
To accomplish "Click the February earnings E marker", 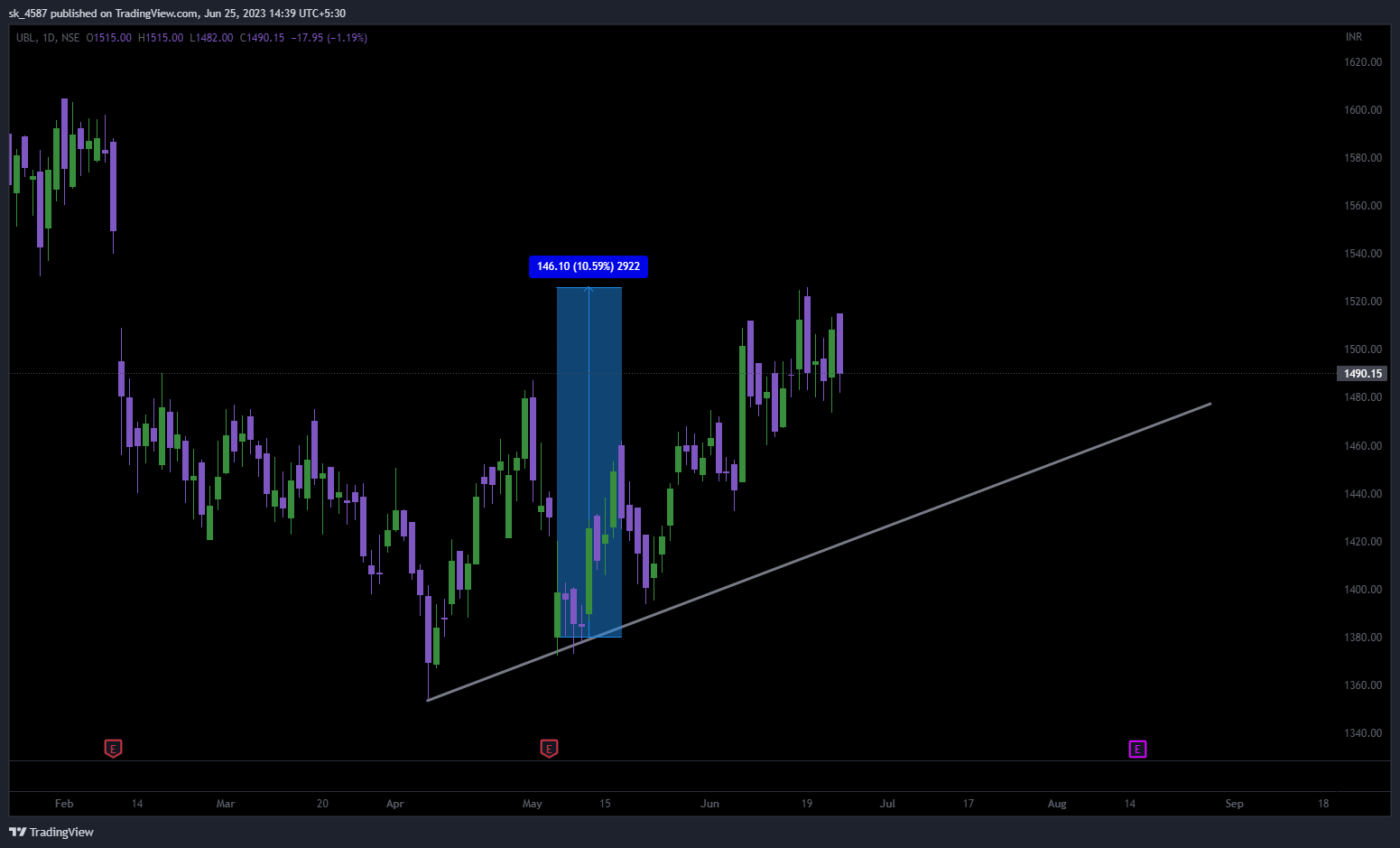I will 113,749.
